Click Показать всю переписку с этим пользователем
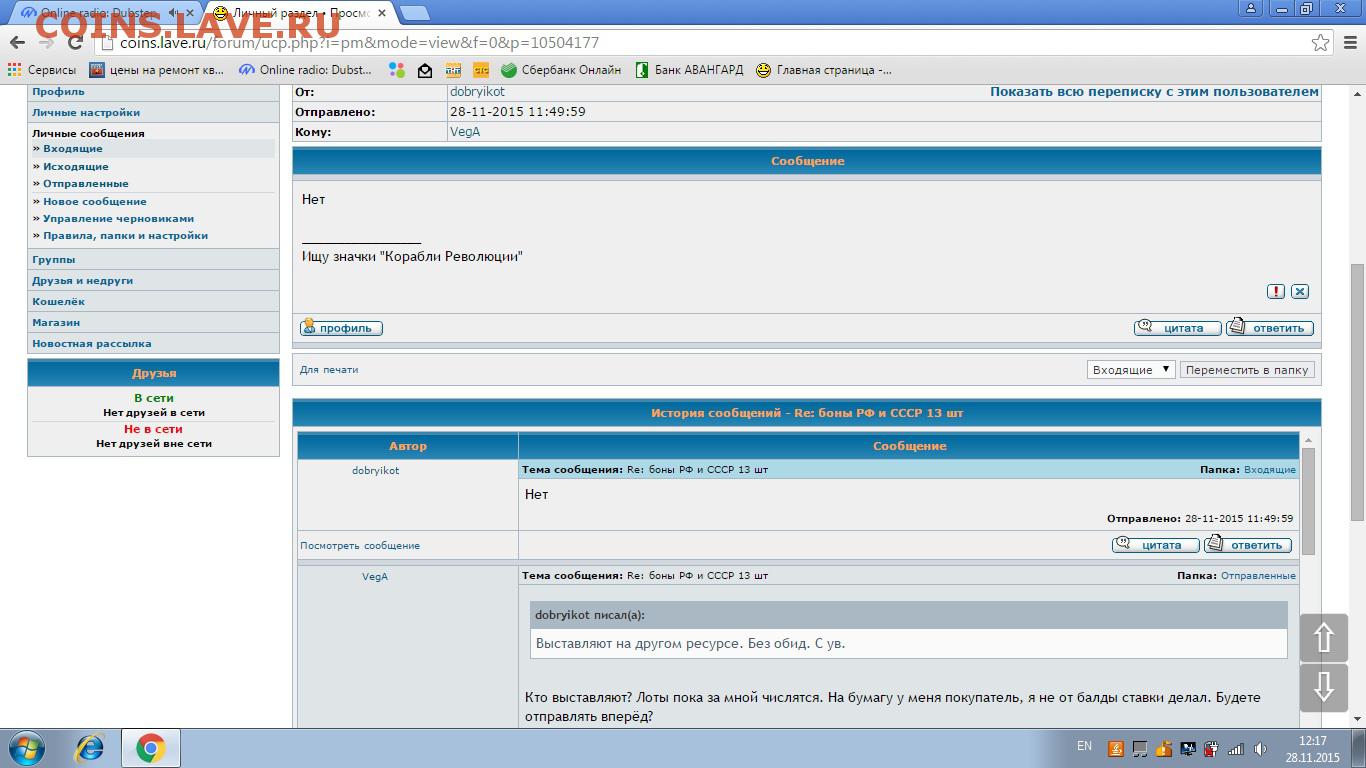The height and width of the screenshot is (768, 1366). pyautogui.click(x=1154, y=92)
